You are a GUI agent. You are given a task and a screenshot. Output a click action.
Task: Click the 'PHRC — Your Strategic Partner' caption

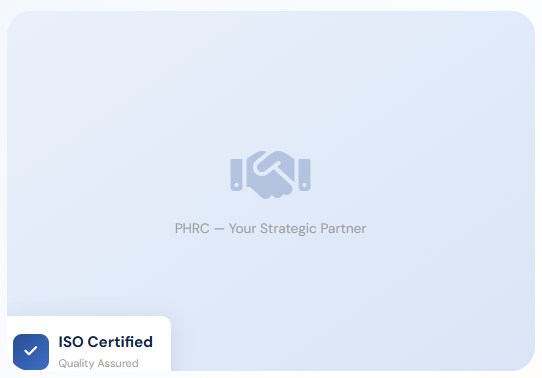pos(270,229)
